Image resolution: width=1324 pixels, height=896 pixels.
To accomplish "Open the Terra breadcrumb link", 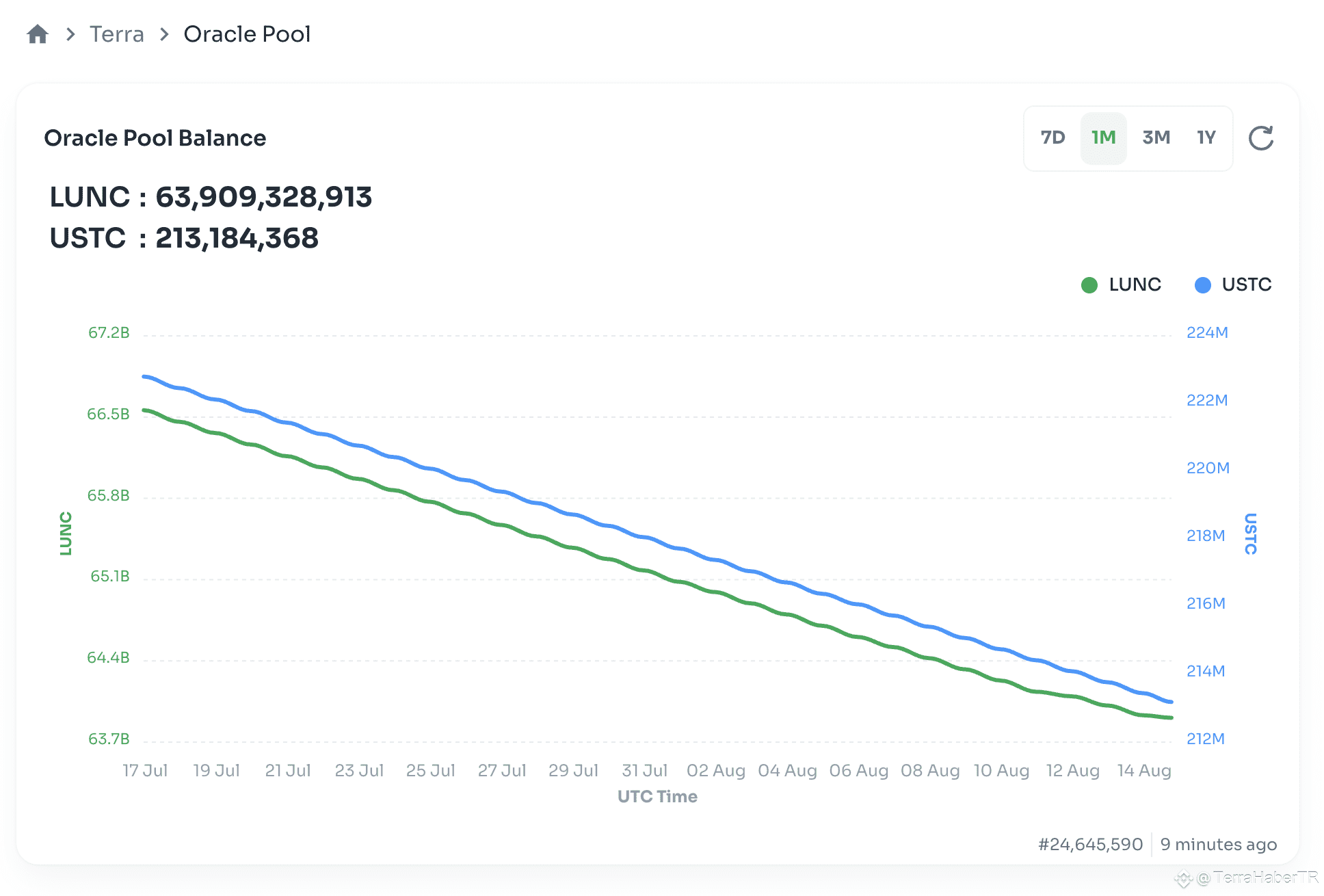I will (x=117, y=34).
